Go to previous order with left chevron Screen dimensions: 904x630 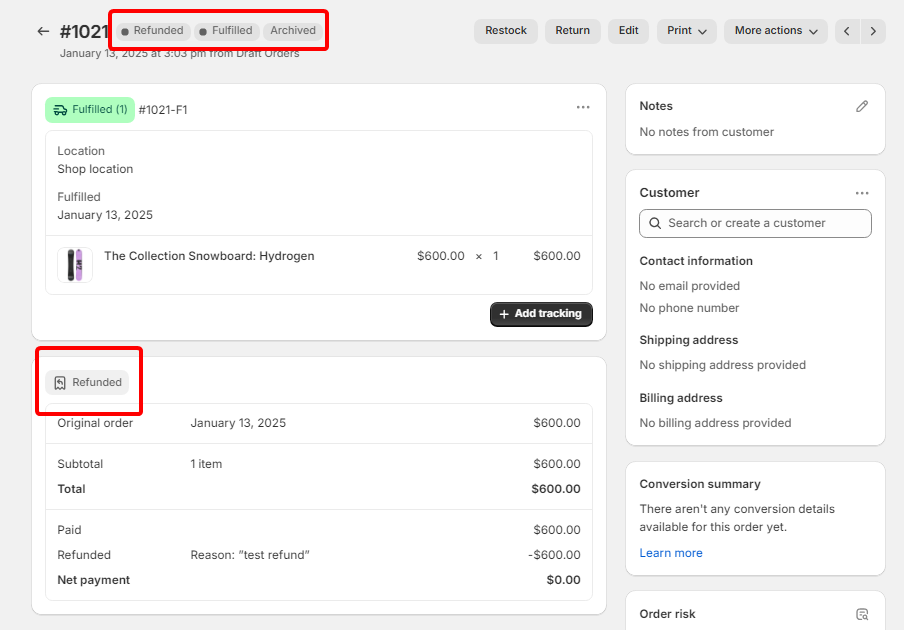click(847, 31)
